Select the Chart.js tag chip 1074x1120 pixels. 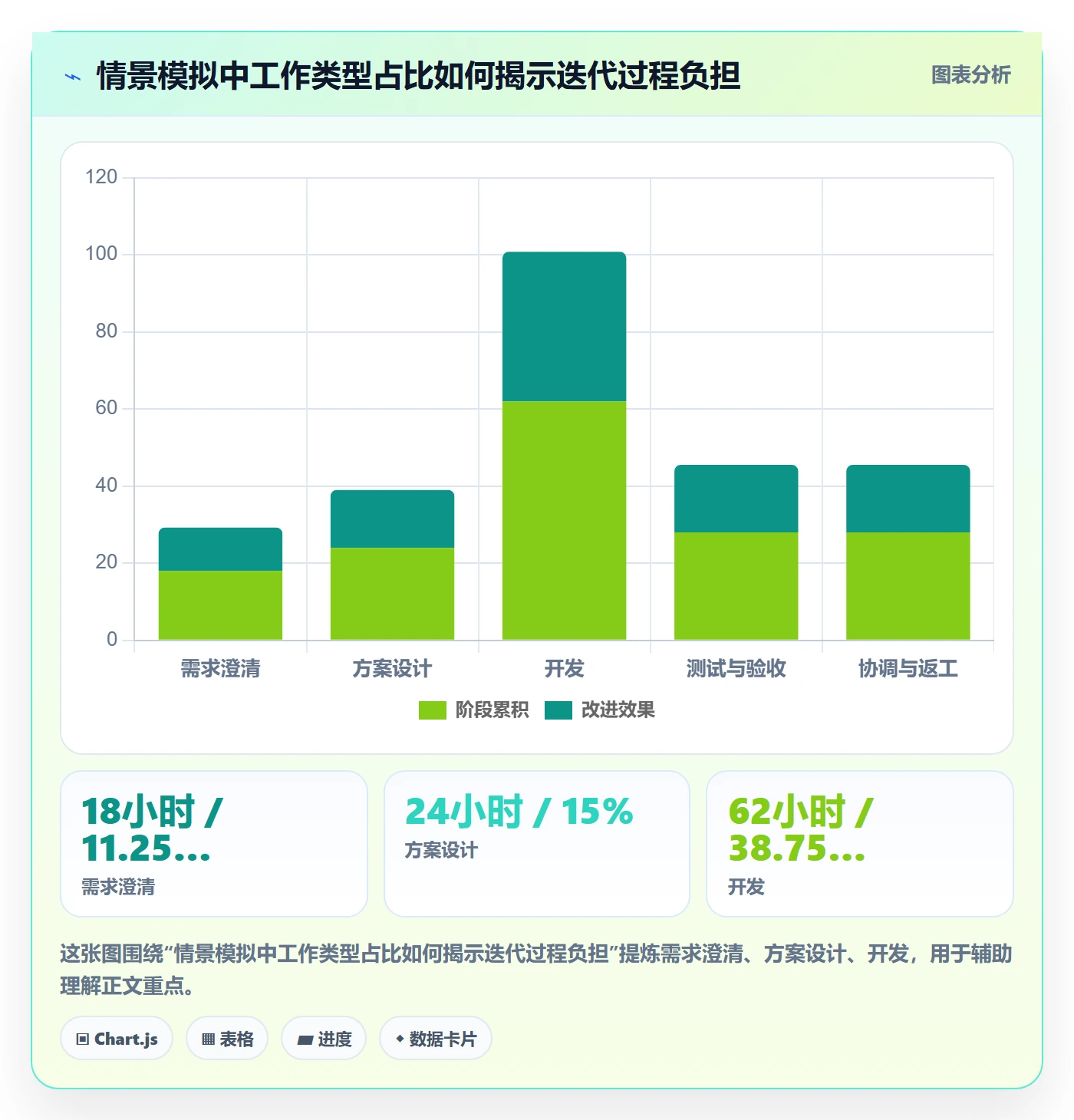click(117, 1039)
